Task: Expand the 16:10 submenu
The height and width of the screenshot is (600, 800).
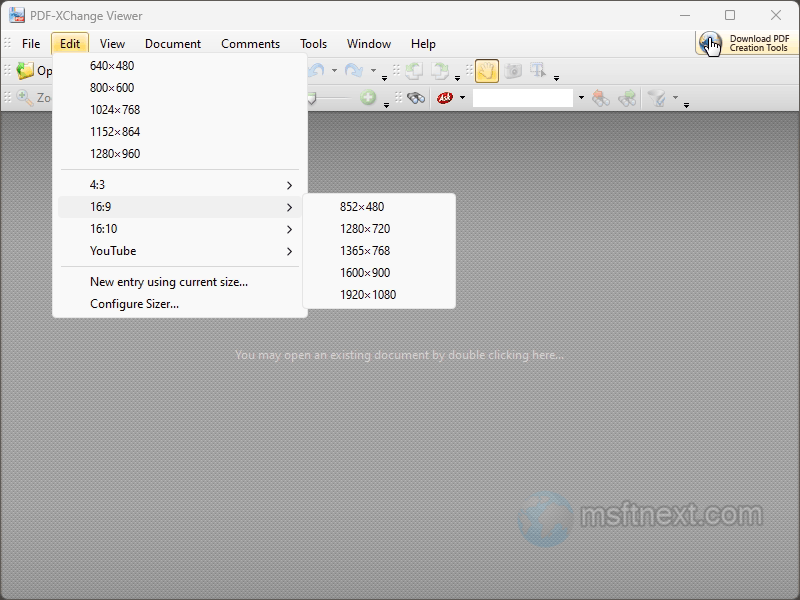Action: [179, 229]
